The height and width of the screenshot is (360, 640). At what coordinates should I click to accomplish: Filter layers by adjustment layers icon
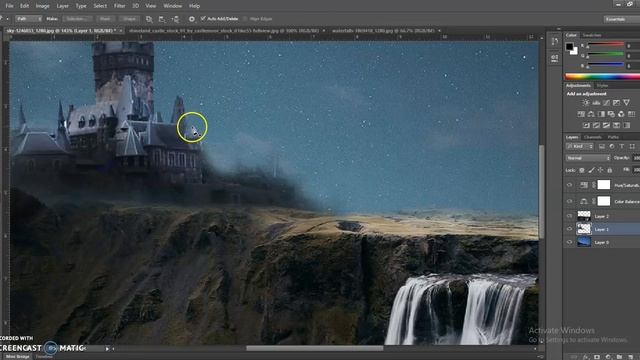[612, 146]
